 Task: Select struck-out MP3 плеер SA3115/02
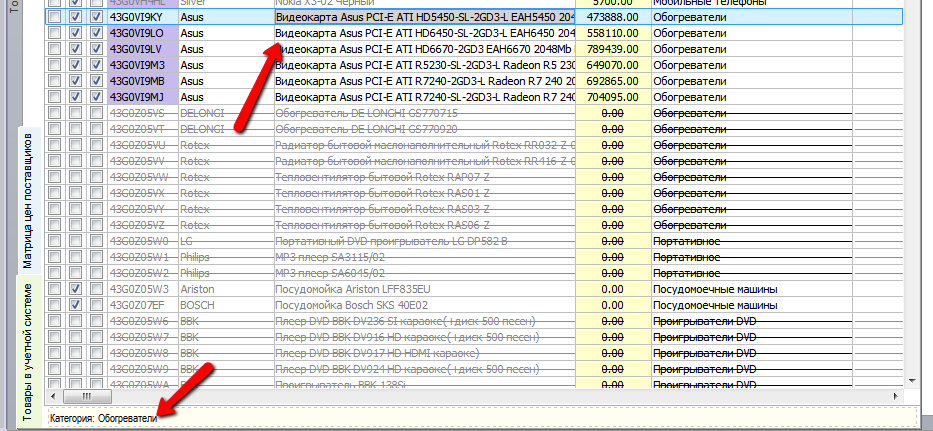point(425,257)
